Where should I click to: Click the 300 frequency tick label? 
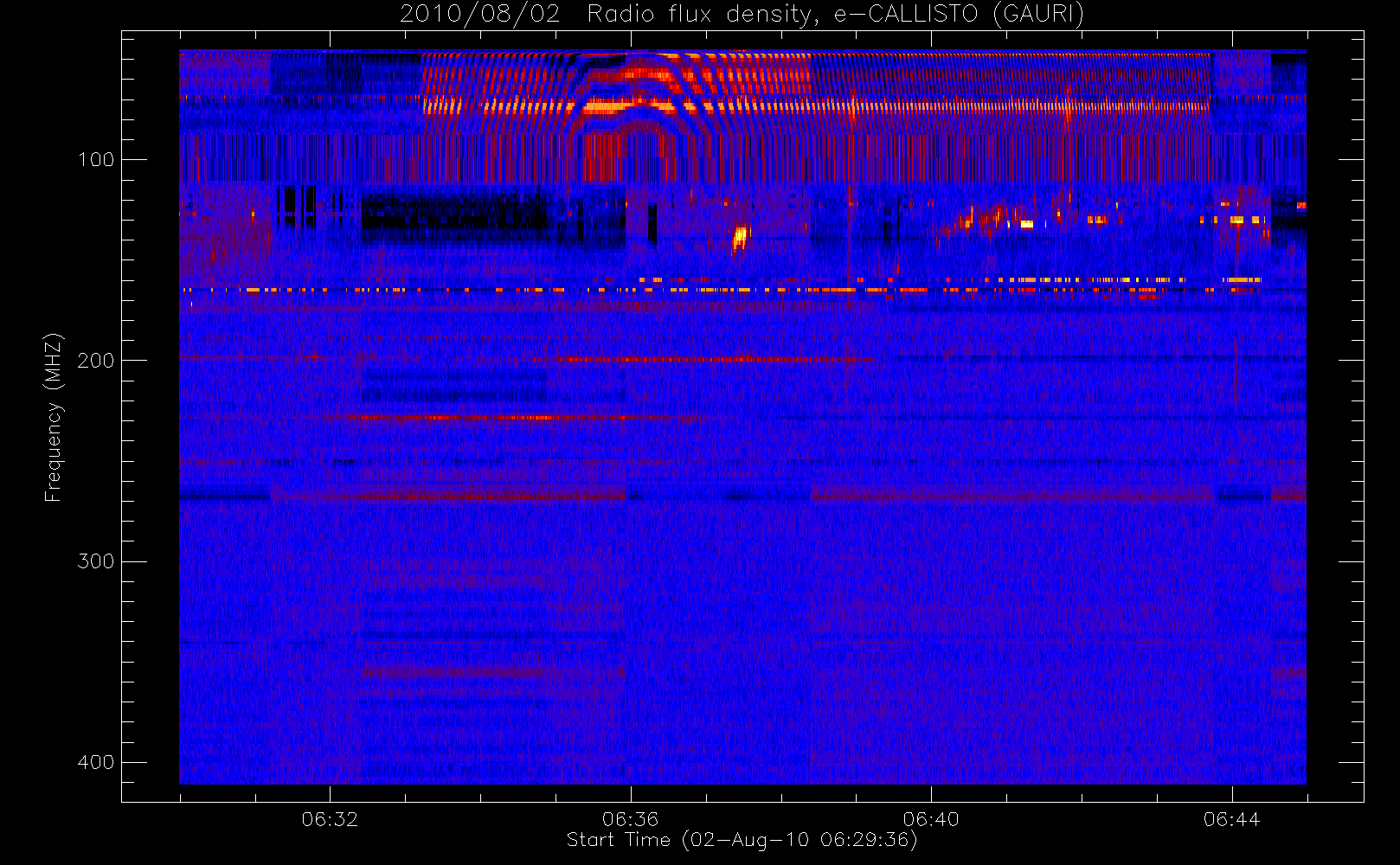(96, 561)
